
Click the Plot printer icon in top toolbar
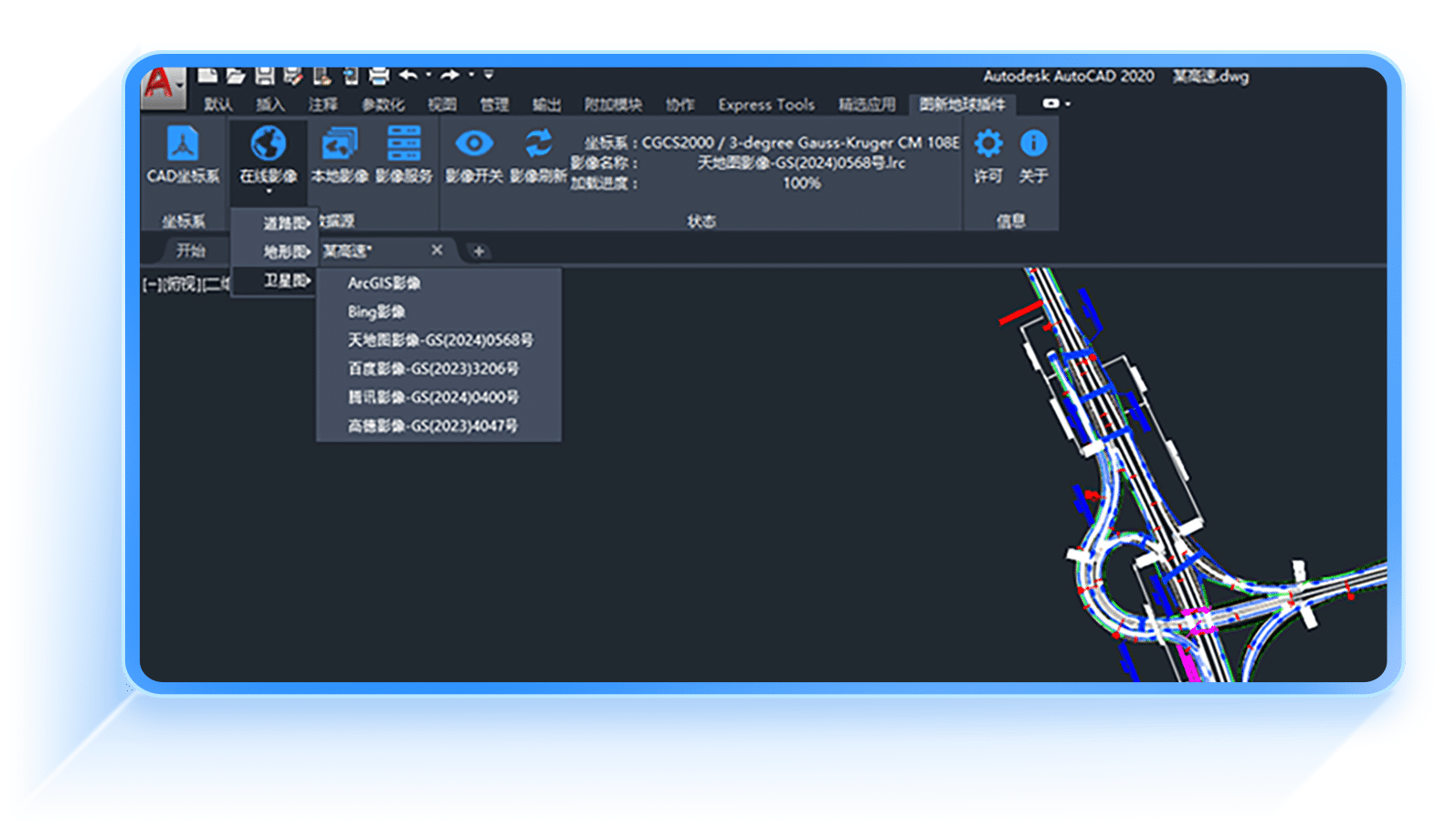pos(379,76)
